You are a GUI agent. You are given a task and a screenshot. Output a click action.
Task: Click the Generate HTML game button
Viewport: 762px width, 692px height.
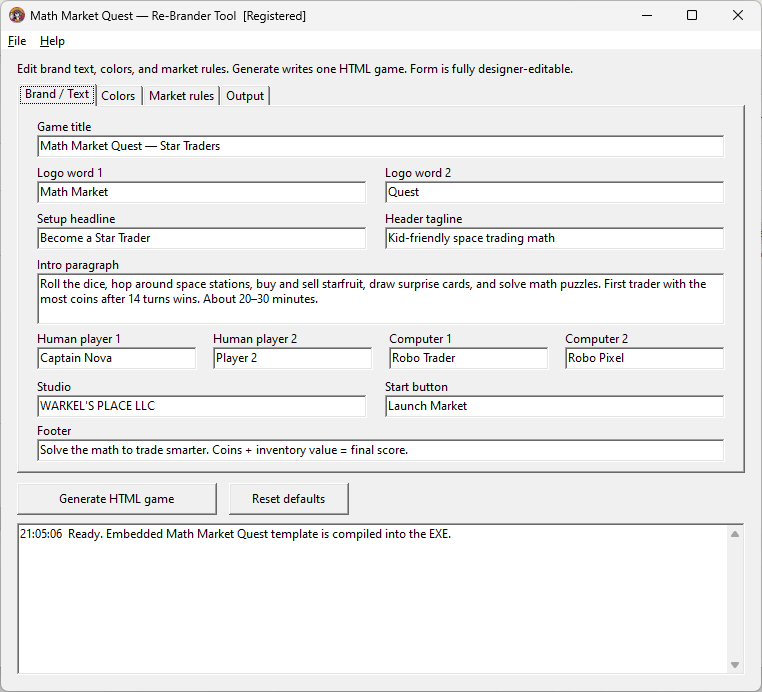[x=117, y=499]
